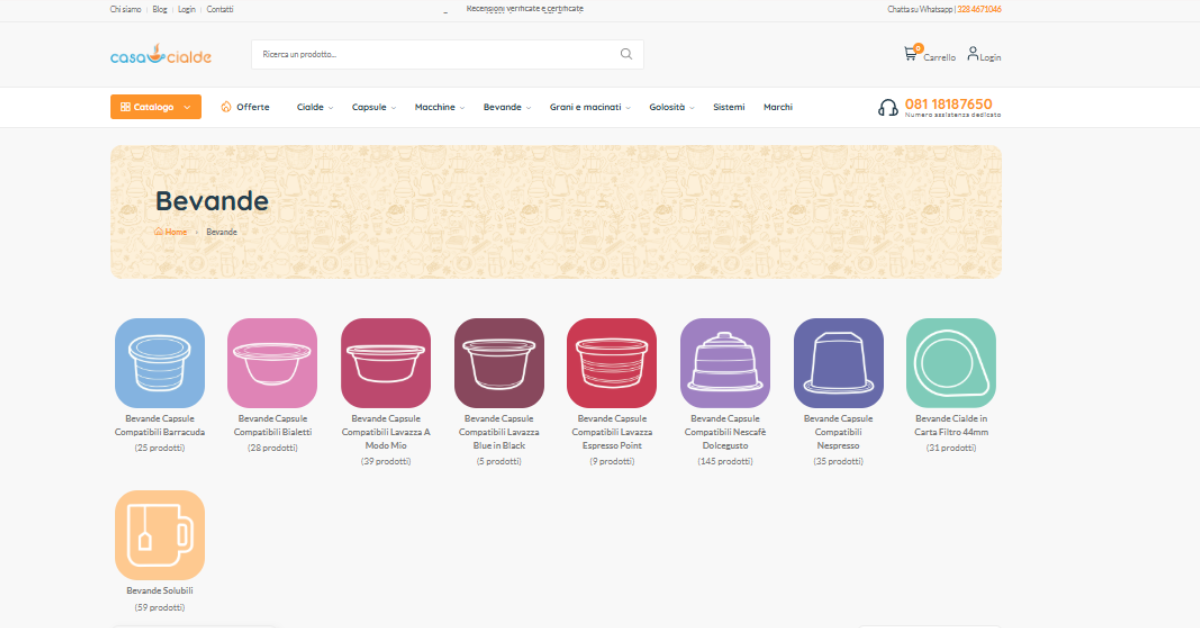Expand the Cialde menu dropdown
Screen dimensions: 1200x628
click(315, 107)
